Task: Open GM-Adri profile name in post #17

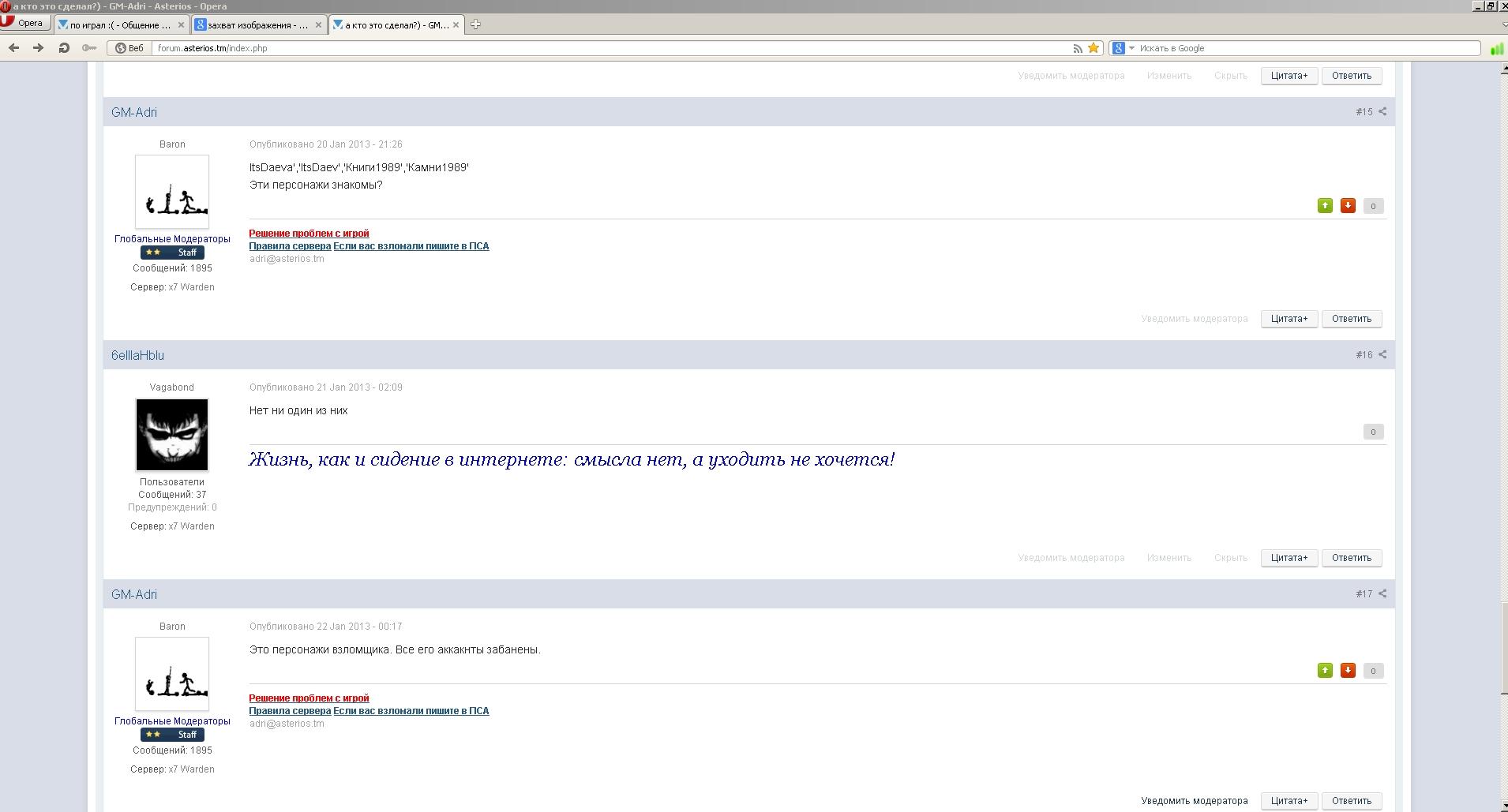Action: [134, 594]
